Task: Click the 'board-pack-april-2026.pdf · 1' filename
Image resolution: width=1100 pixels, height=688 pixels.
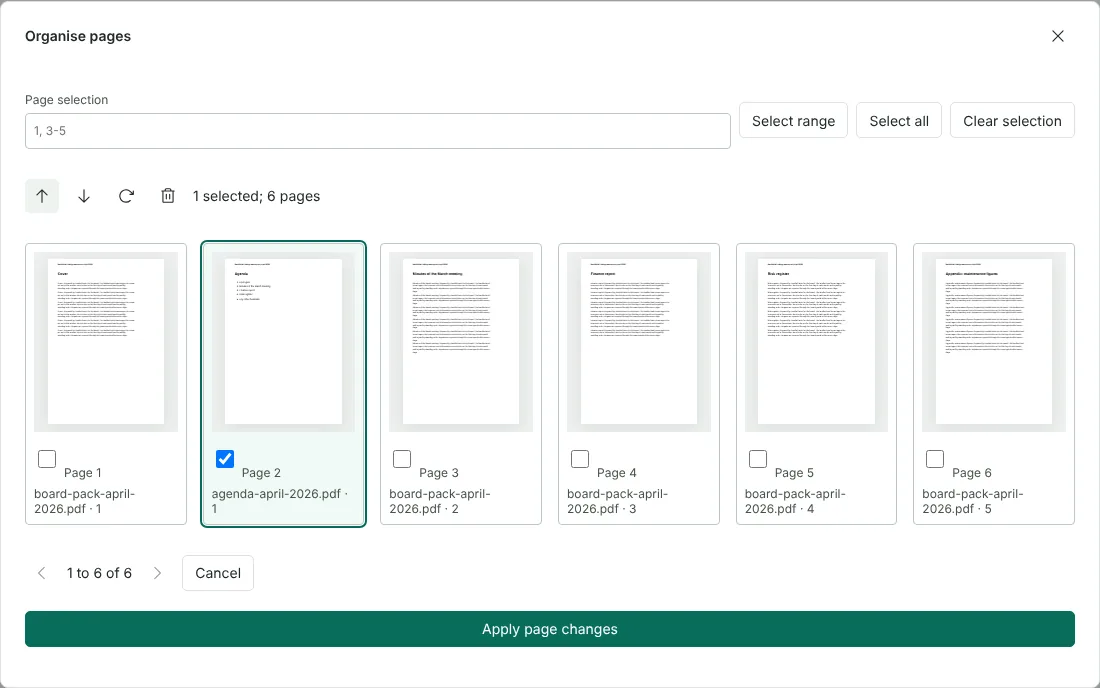Action: pos(84,501)
